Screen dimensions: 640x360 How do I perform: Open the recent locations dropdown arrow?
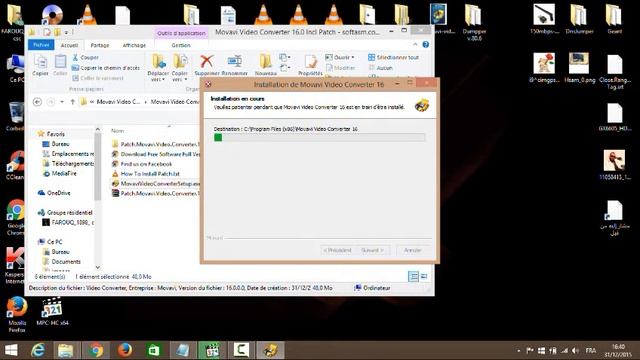click(62, 102)
